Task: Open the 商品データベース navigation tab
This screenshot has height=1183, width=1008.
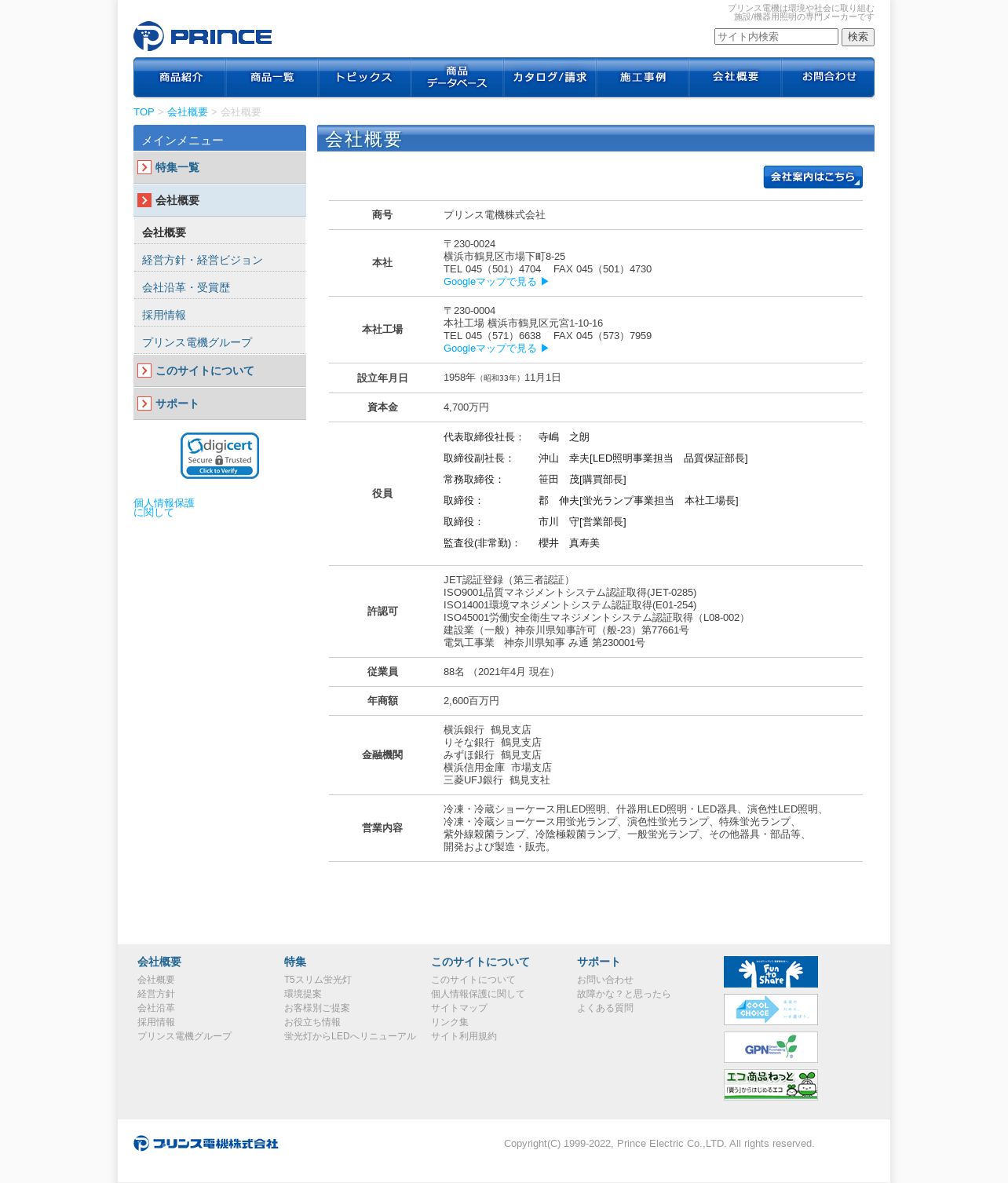Action: point(458,77)
